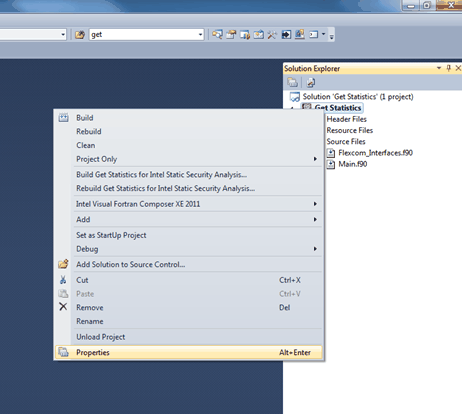Click the Team Explorer toolbar icon
The height and width of the screenshot is (414, 462).
pos(245,34)
